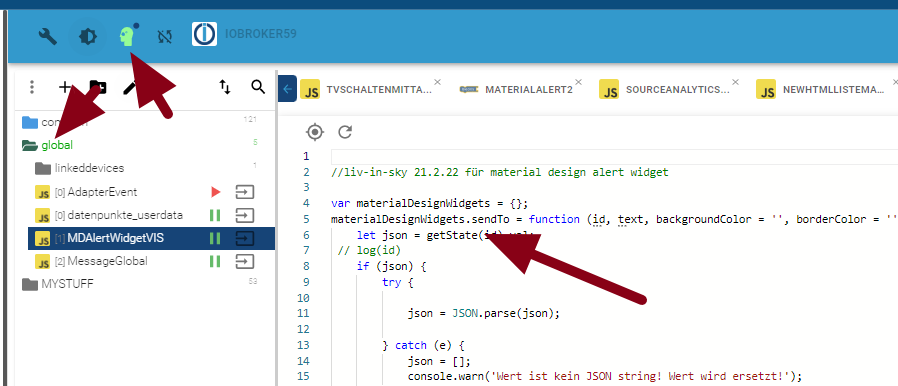Viewport: 898px width, 386px height.
Task: Click the sync-disabled arrows icon in header
Action: point(165,37)
